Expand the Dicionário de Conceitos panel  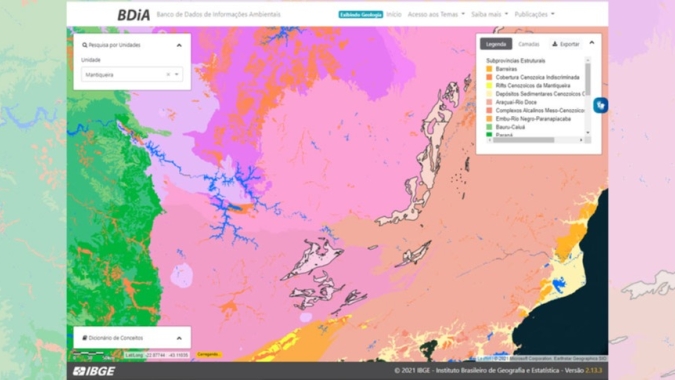coord(179,338)
